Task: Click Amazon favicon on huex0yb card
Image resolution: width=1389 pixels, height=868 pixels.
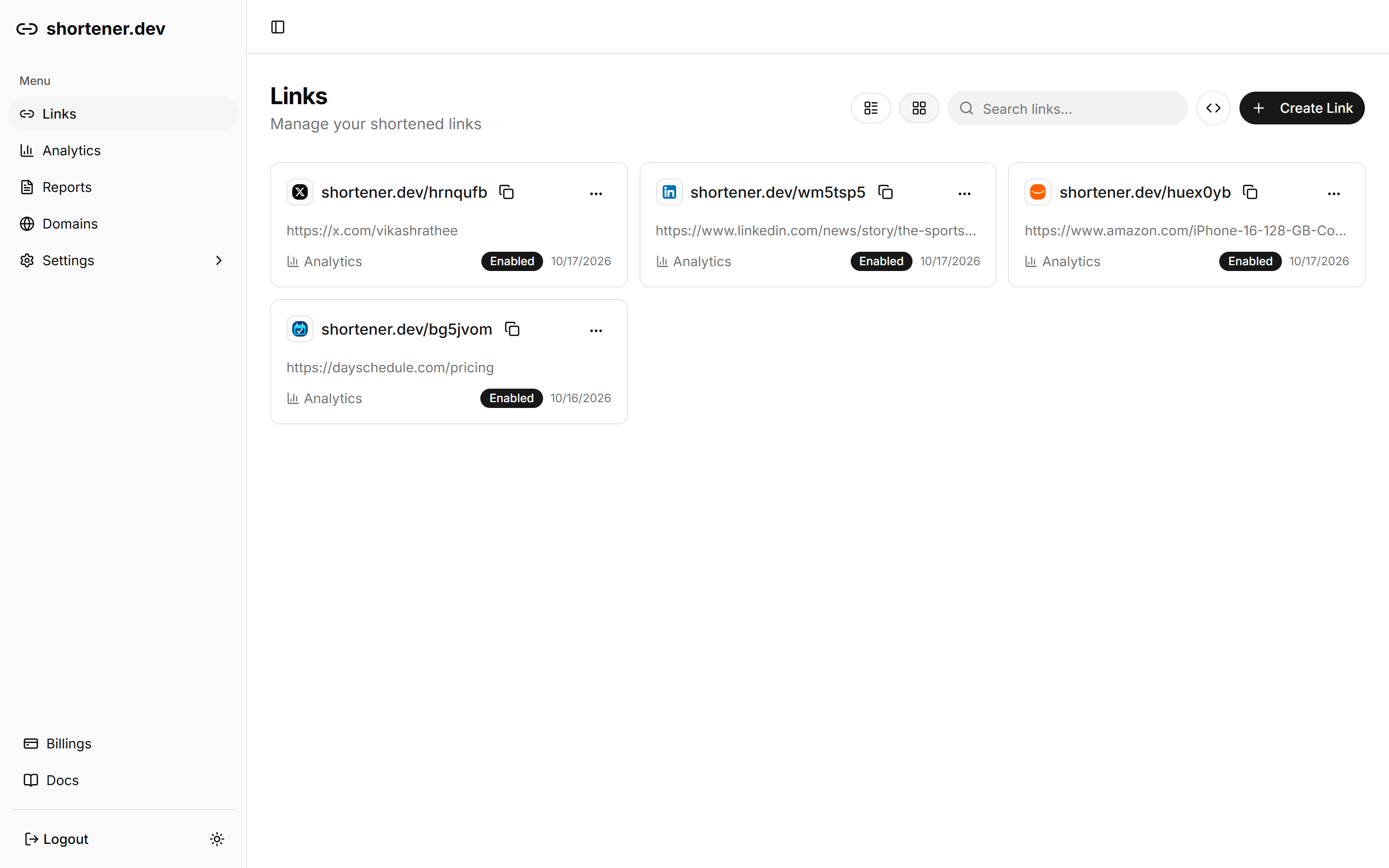Action: (1038, 192)
